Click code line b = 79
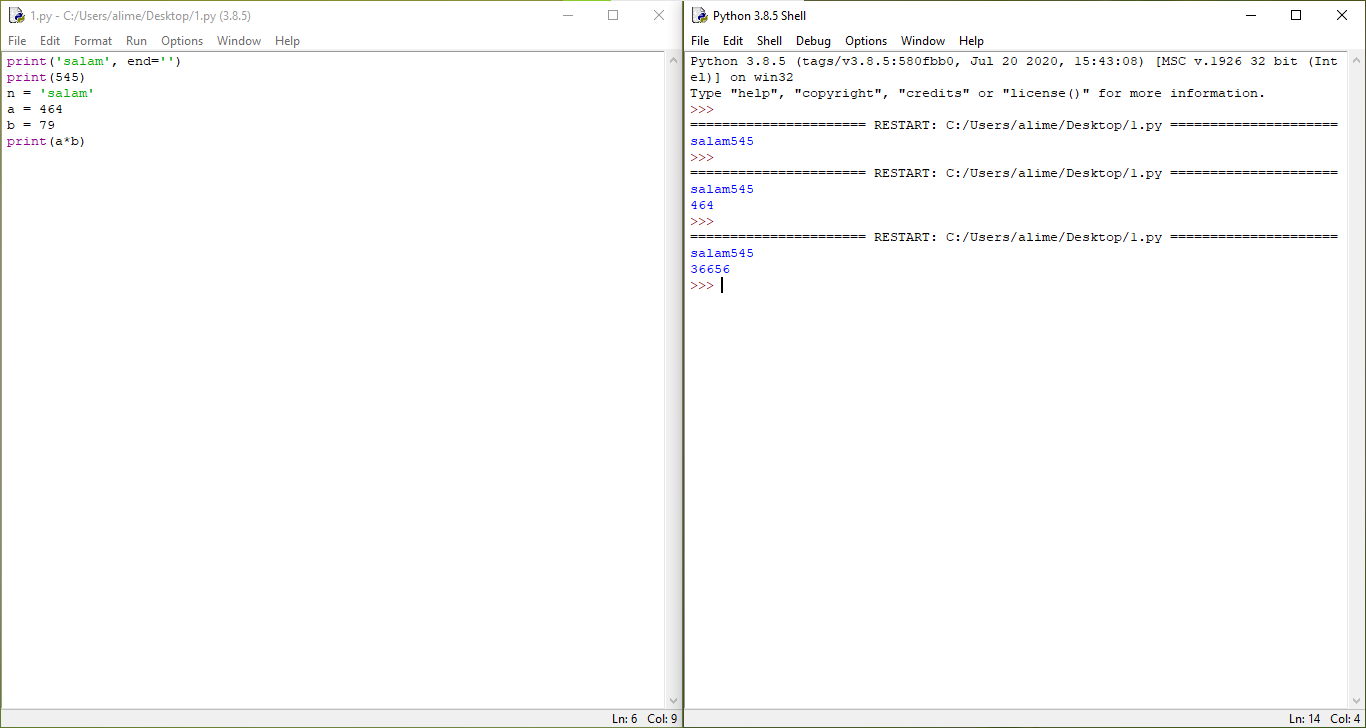Screen dimensions: 1366x728 [x=30, y=125]
